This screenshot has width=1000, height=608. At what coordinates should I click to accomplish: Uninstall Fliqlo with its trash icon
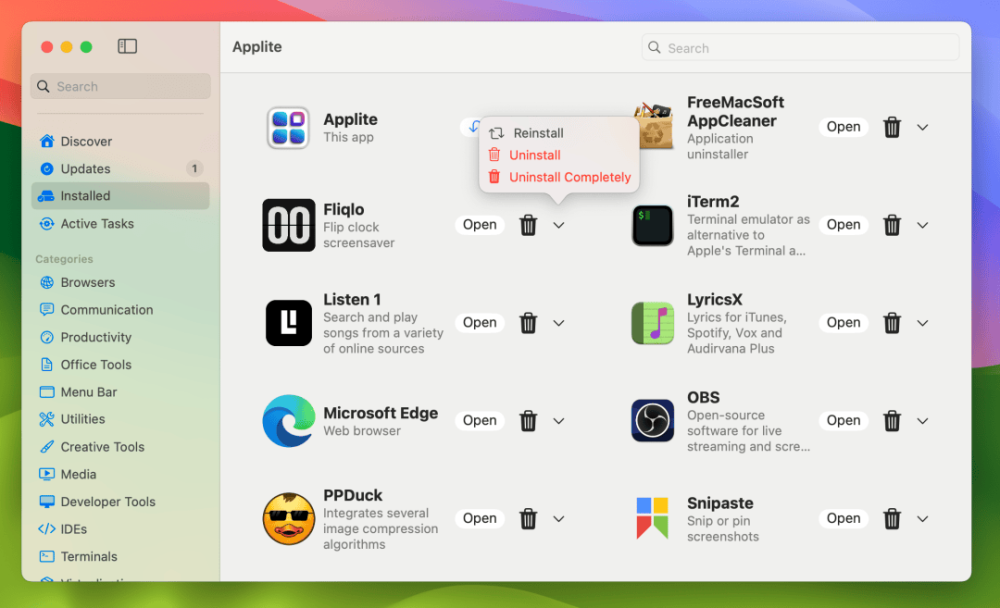click(x=528, y=225)
